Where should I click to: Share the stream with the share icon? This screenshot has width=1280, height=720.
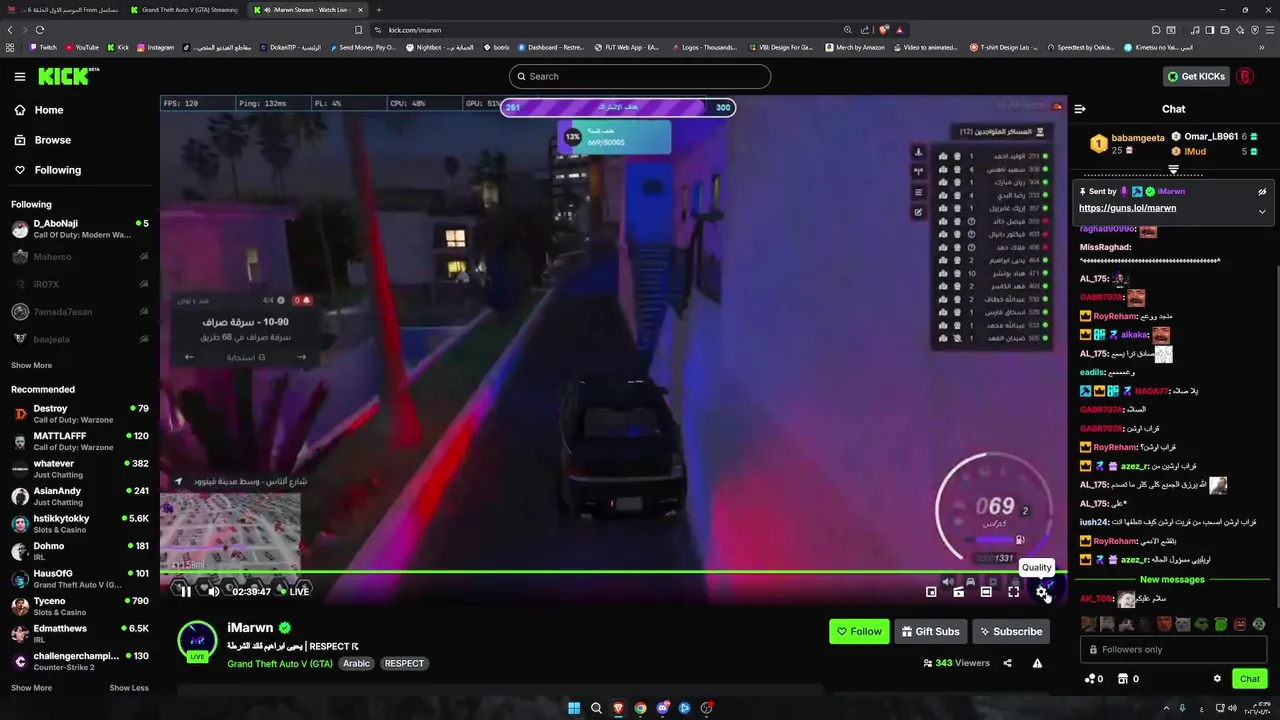point(1007,663)
